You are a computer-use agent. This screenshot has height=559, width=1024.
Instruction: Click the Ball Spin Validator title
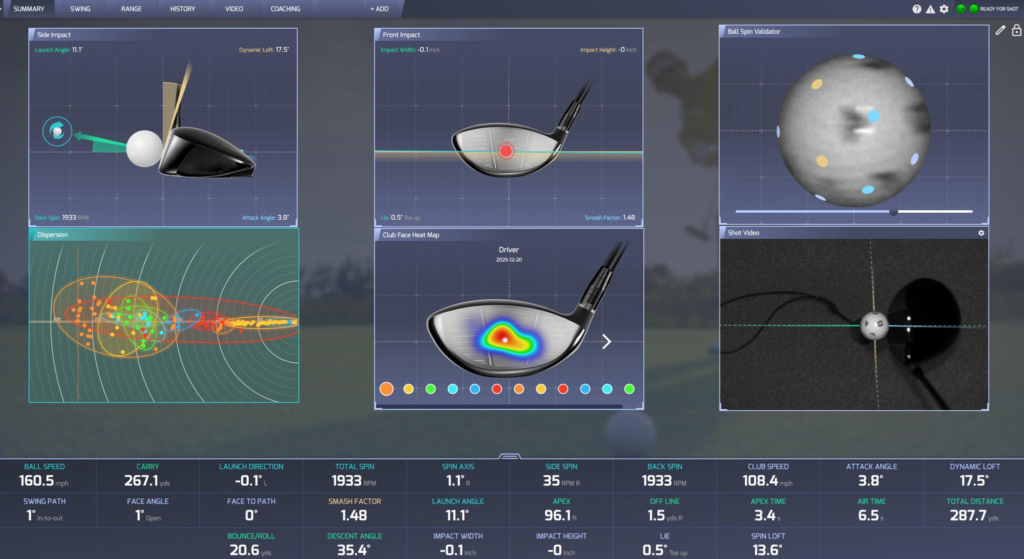[x=754, y=31]
